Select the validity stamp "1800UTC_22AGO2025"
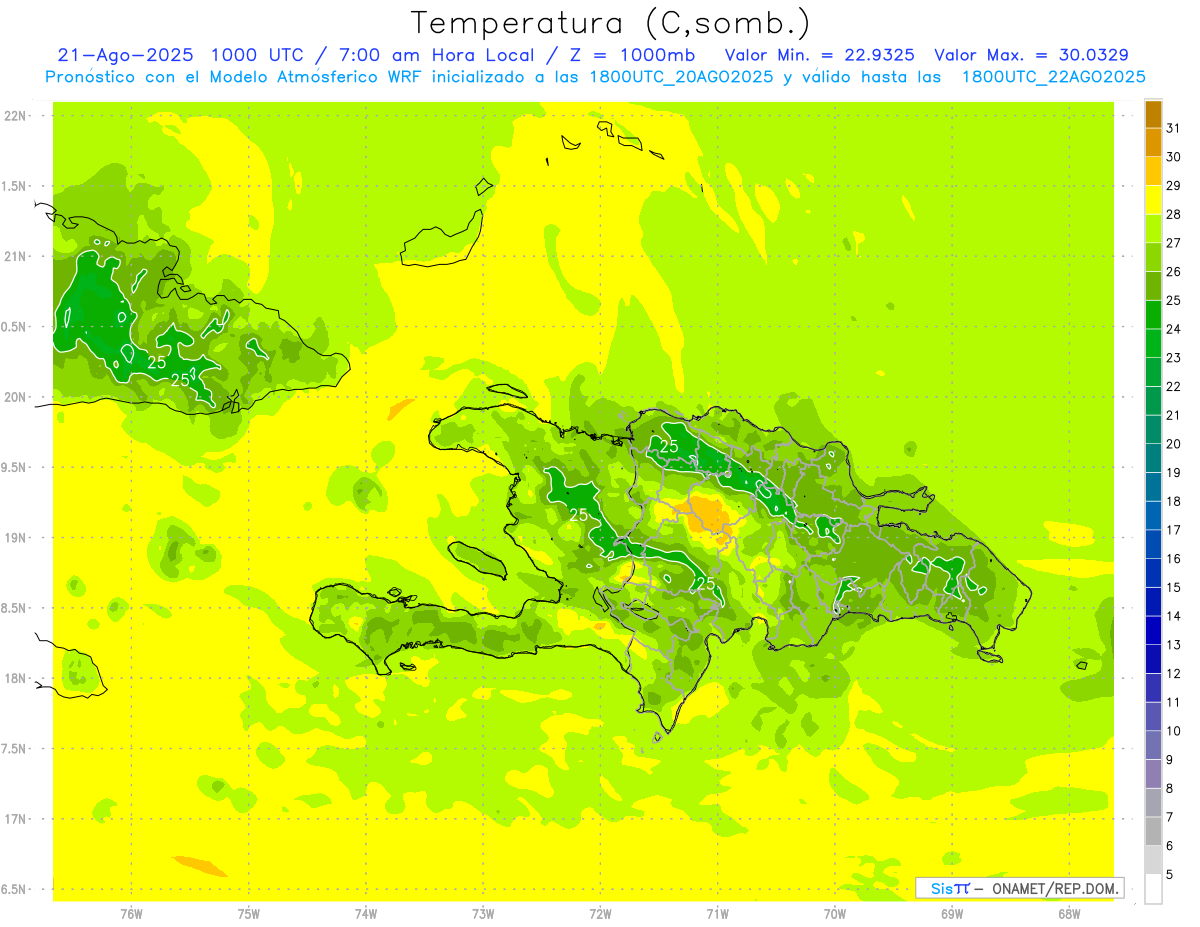Viewport: 1200px width, 927px height. 1053,77
